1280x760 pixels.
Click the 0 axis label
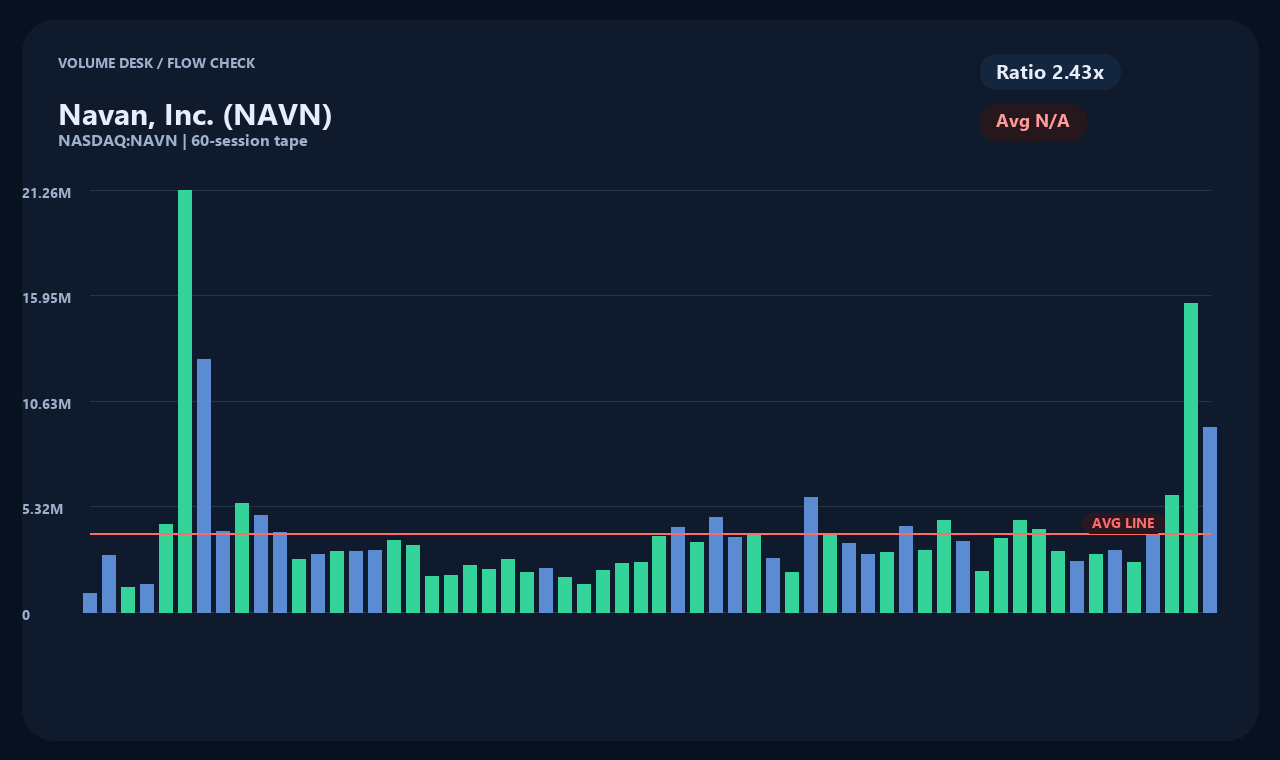click(x=26, y=615)
